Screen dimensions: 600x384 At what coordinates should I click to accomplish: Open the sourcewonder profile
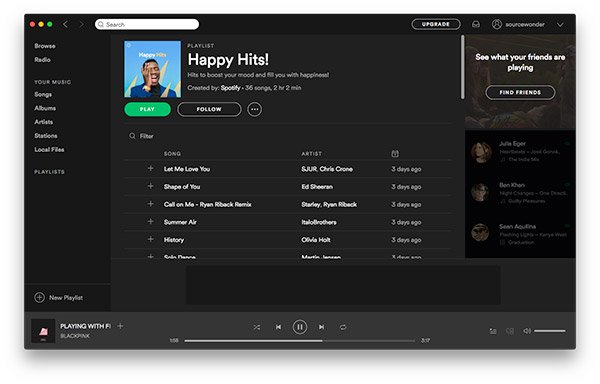(x=518, y=24)
